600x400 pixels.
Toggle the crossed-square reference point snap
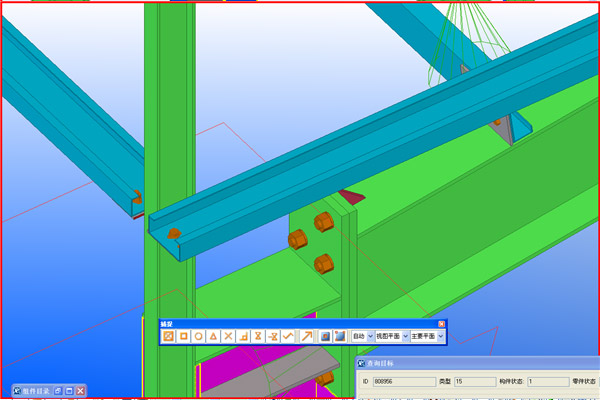[169, 336]
